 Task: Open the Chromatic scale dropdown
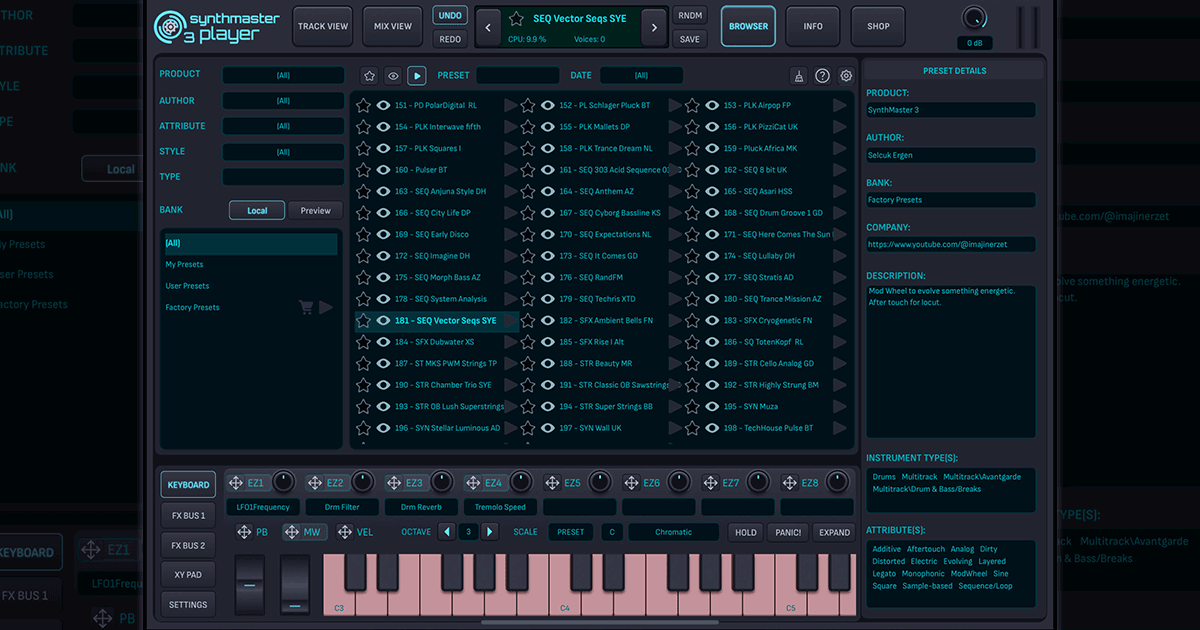(674, 533)
